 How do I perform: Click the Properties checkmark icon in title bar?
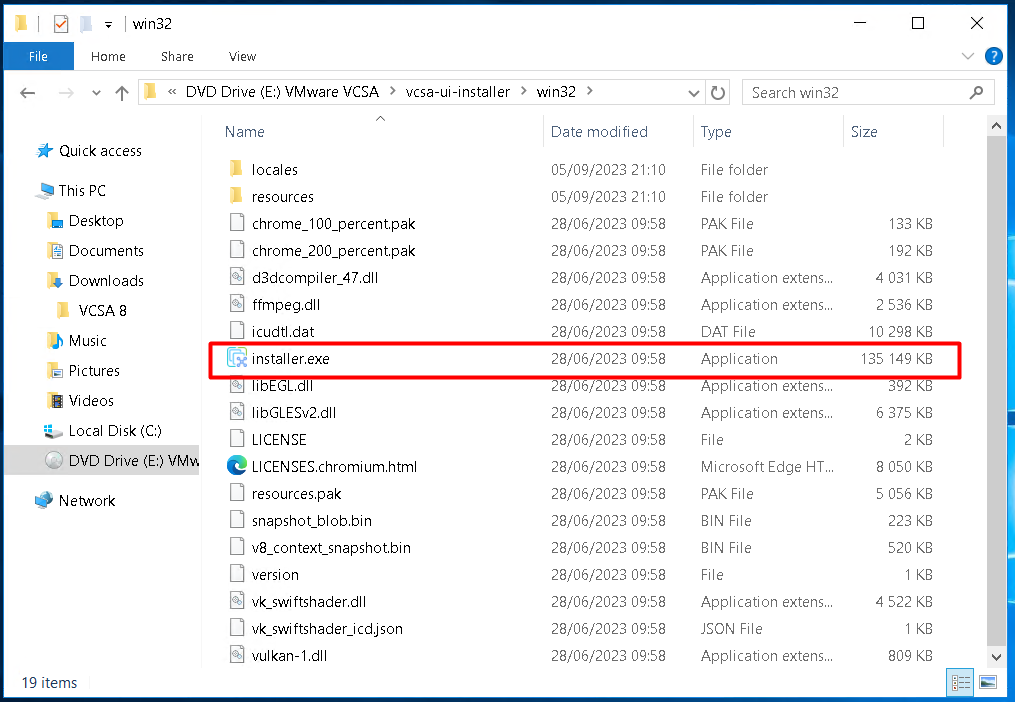point(61,24)
